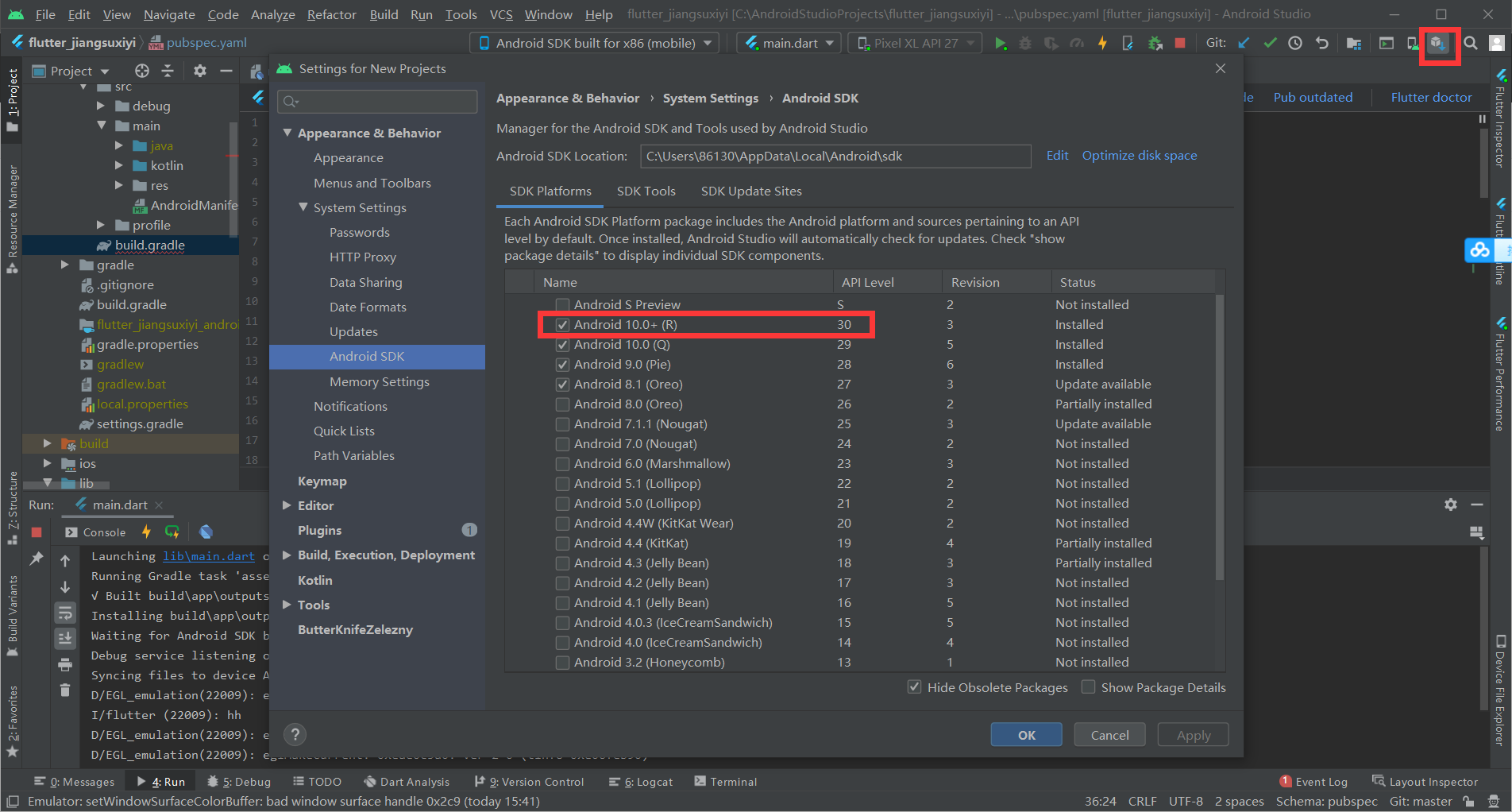This screenshot has height=812, width=1512.
Task: Click the Select Opened File target icon
Action: 142,71
